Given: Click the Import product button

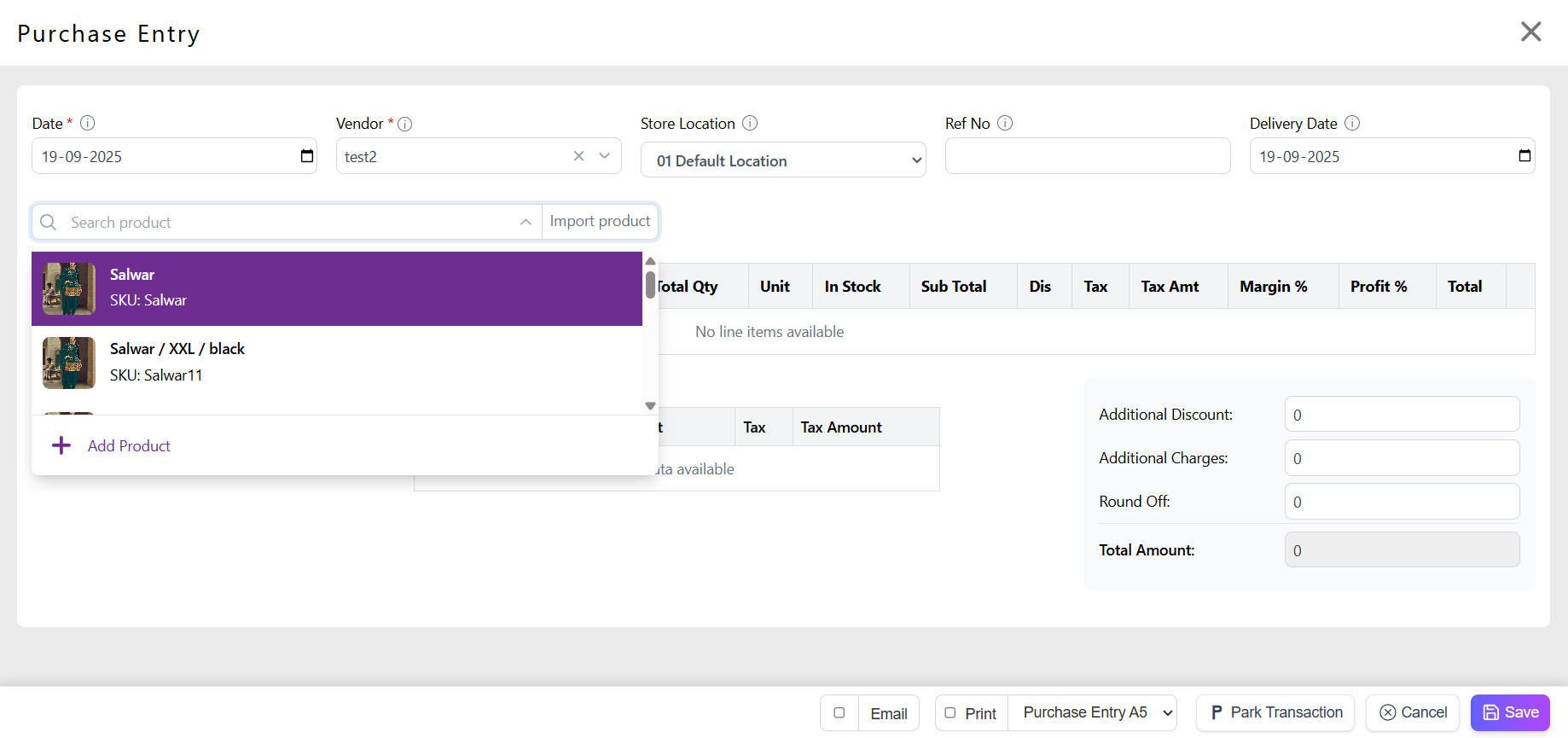Looking at the screenshot, I should [600, 222].
